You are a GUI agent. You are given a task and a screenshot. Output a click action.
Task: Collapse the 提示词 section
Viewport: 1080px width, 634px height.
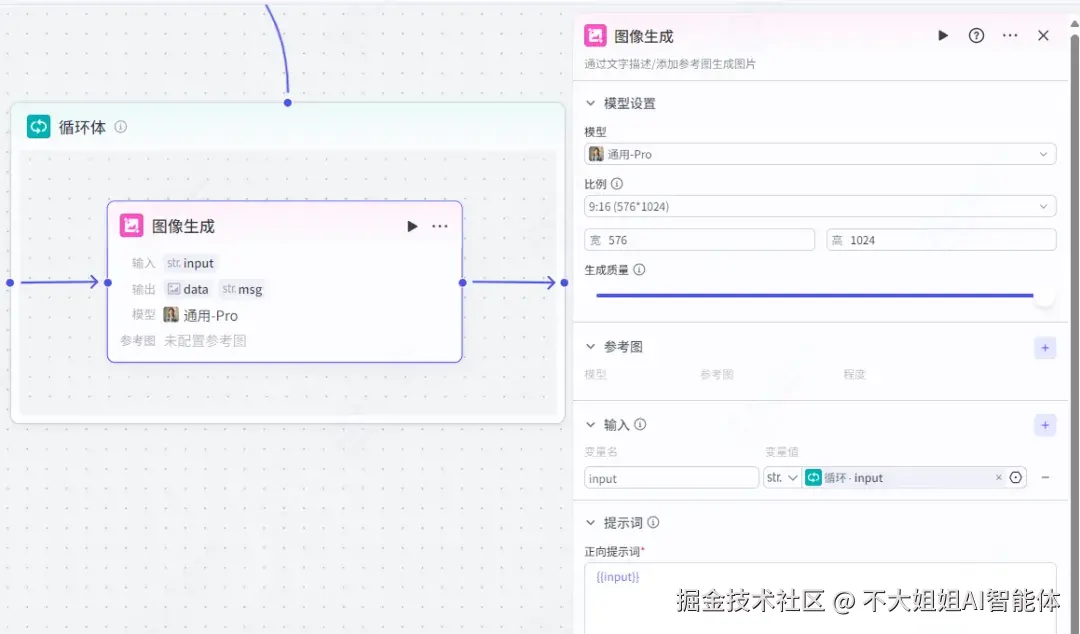[591, 522]
